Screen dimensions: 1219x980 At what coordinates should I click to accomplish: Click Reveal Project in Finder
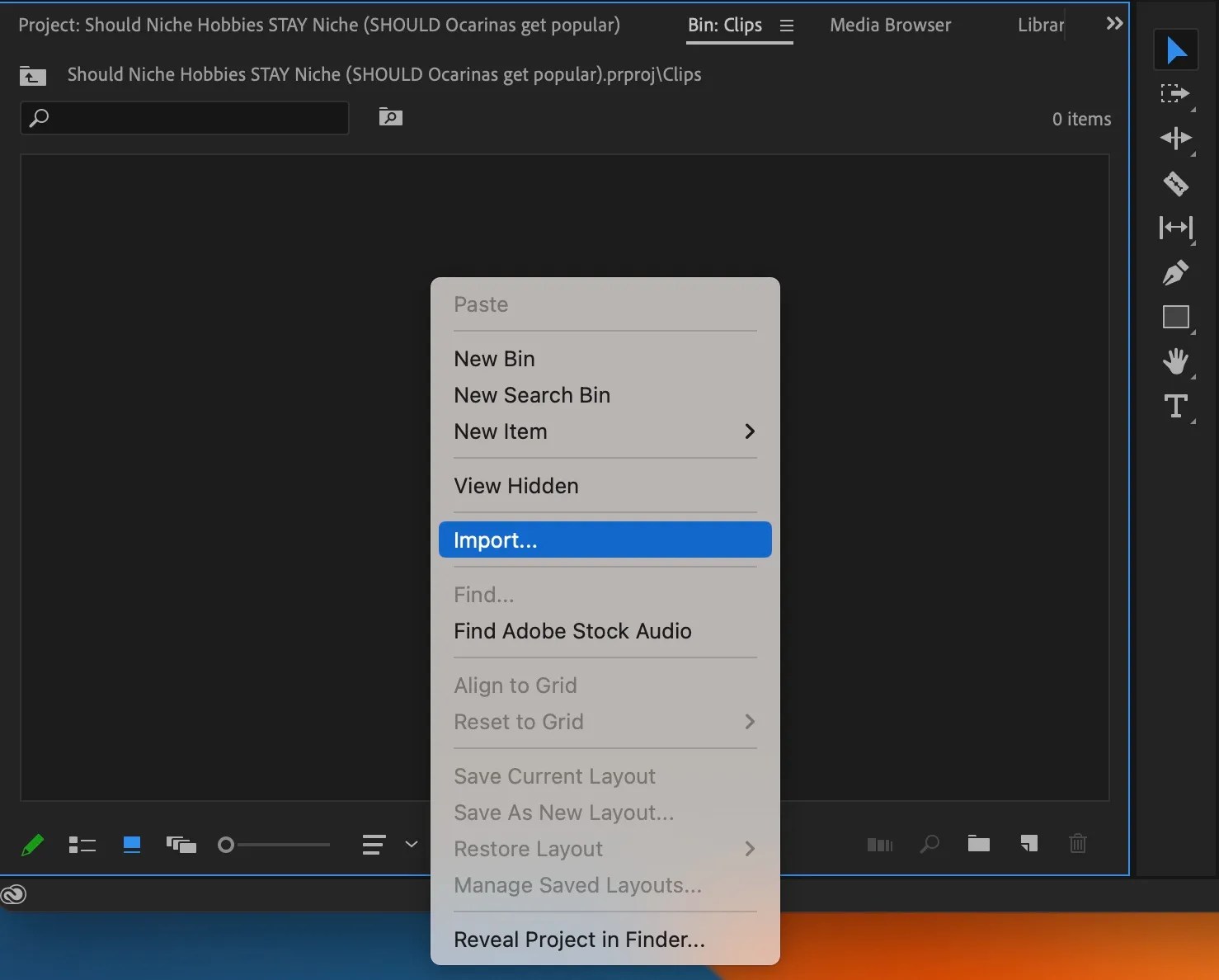pos(577,940)
